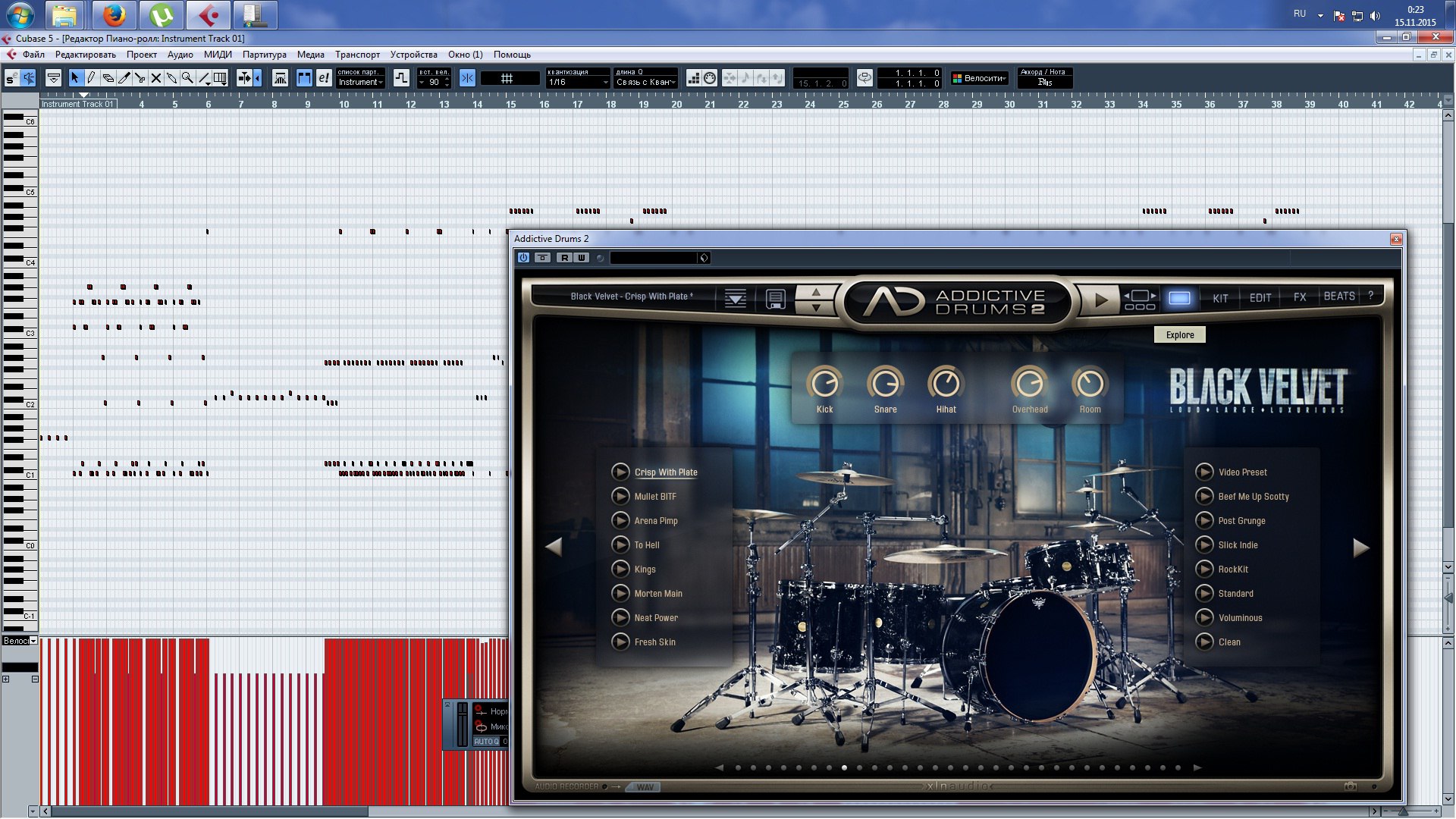The width and height of the screenshot is (1456, 819).
Task: Open the velocity controller lane dropdown
Action: point(33,641)
